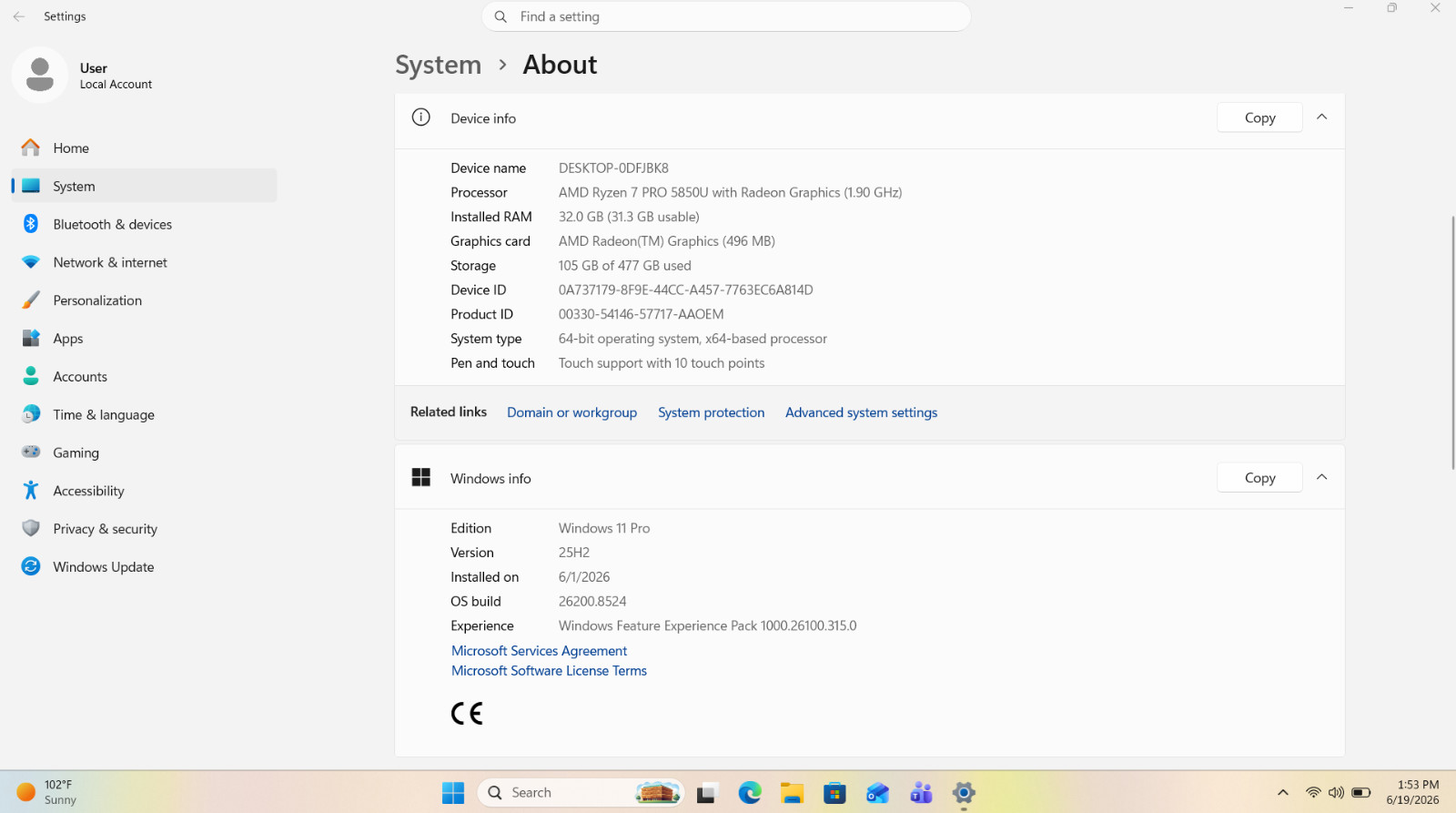Open Microsoft Software License Terms link
Image resolution: width=1456 pixels, height=813 pixels.
pos(549,671)
